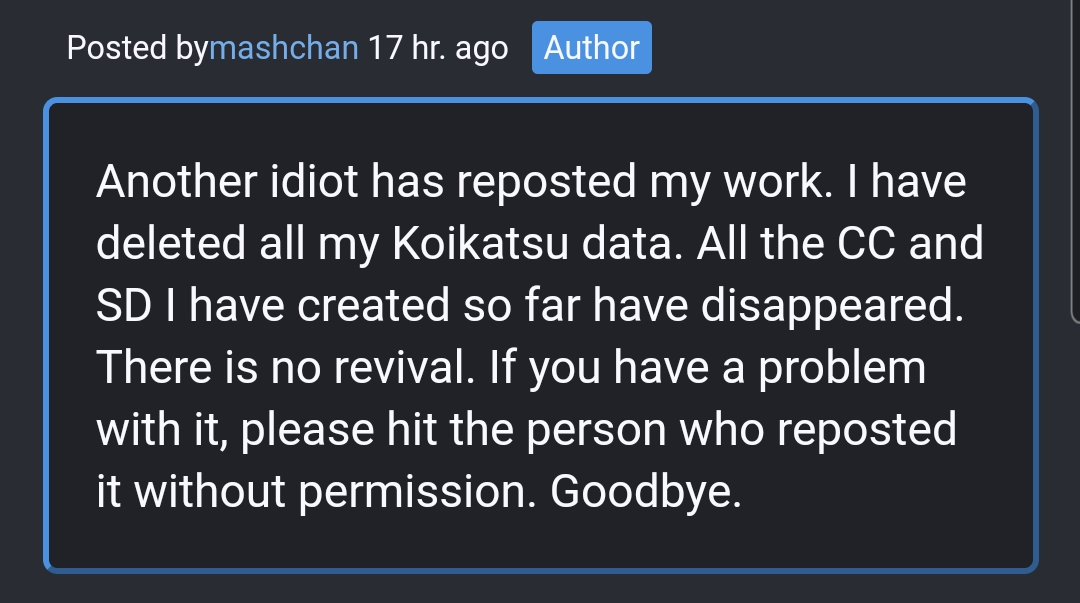
Task: Click the 17 hr. ago timestamp
Action: [x=437, y=48]
